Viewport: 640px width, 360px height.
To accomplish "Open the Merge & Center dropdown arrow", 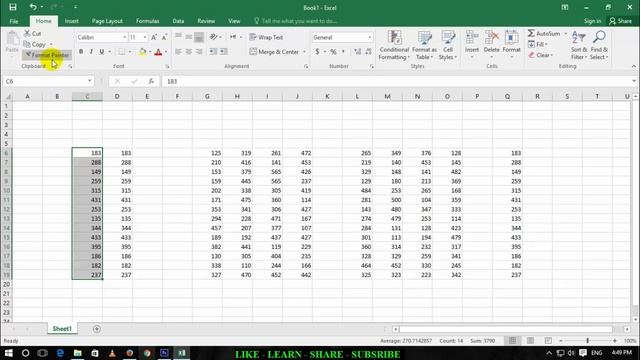I will [x=304, y=52].
